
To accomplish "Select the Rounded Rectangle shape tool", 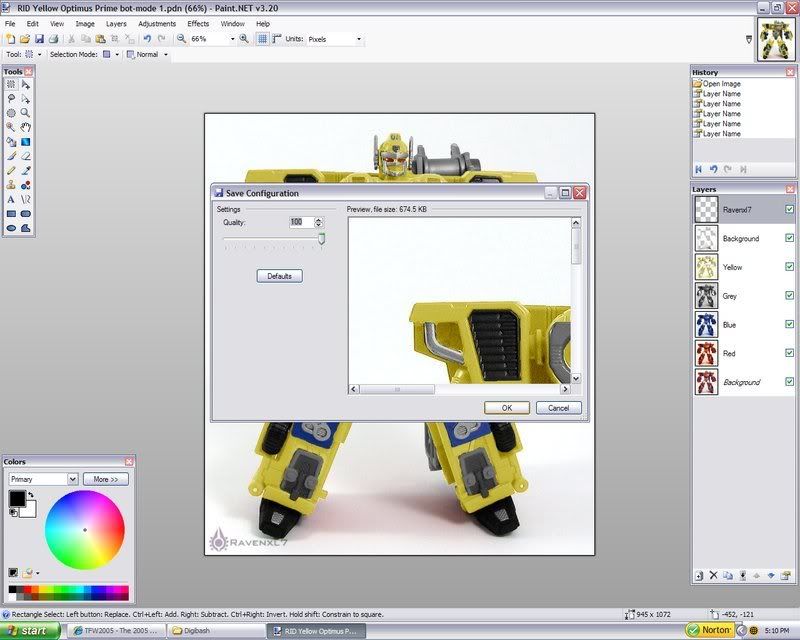I will [26, 214].
